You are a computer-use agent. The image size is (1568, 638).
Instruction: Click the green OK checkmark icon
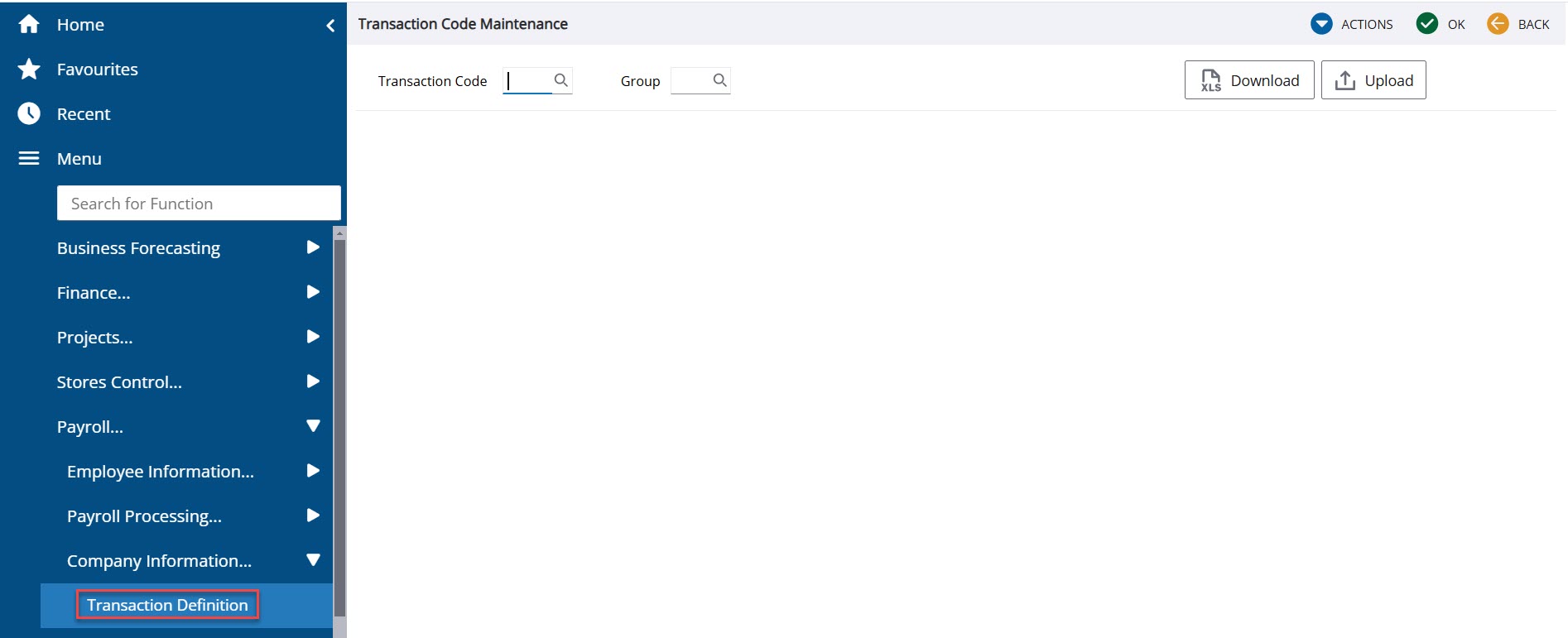point(1426,23)
